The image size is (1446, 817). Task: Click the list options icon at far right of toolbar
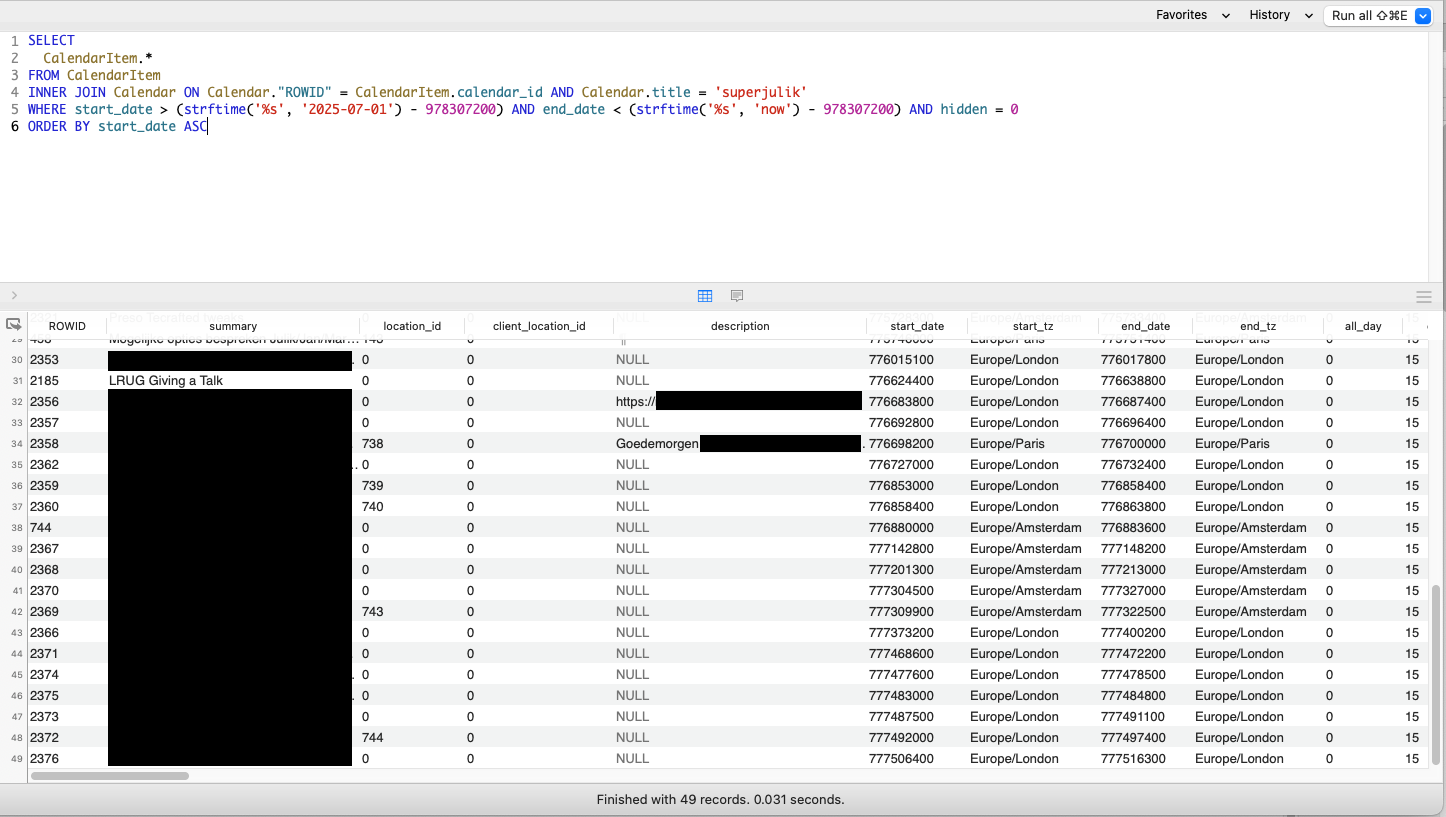[x=1424, y=295]
